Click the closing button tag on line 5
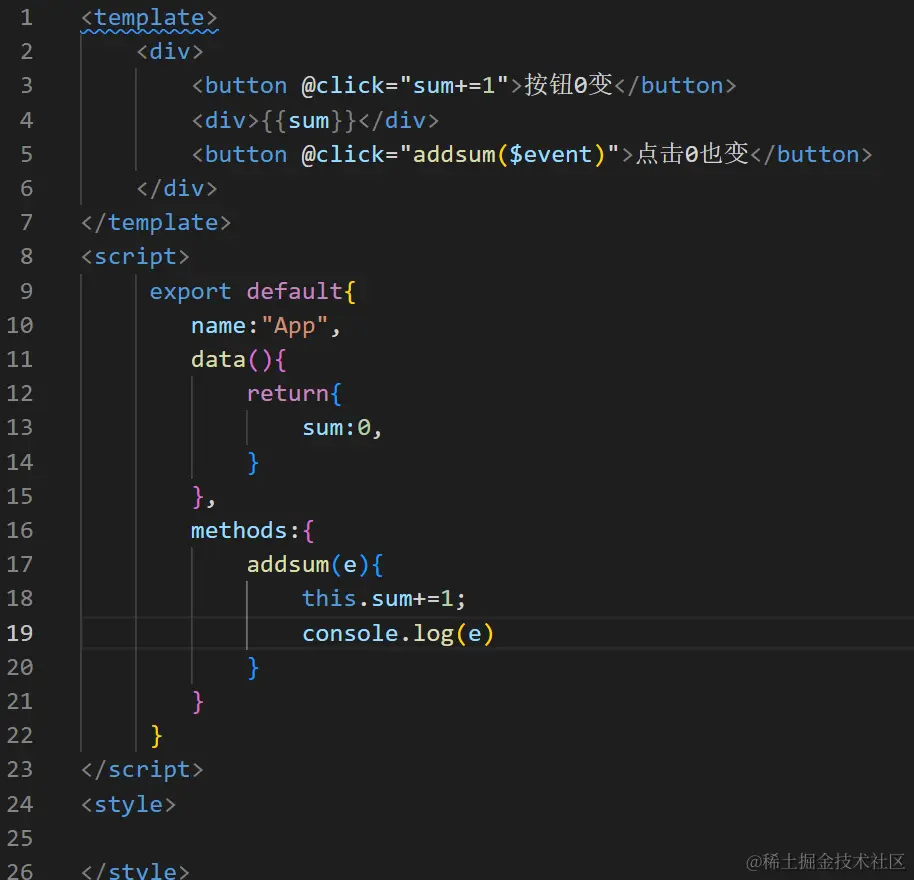This screenshot has width=914, height=880. pyautogui.click(x=811, y=155)
